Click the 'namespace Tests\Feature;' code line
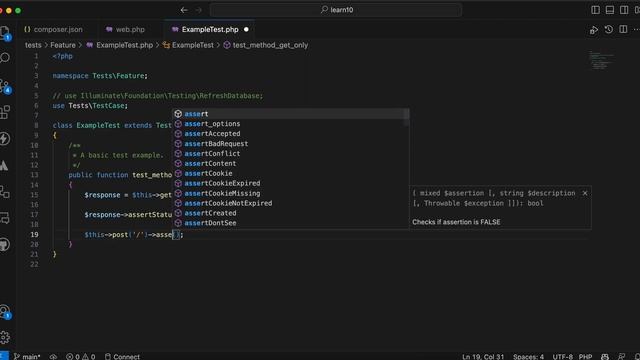Viewport: 640px width, 360px height. point(100,76)
